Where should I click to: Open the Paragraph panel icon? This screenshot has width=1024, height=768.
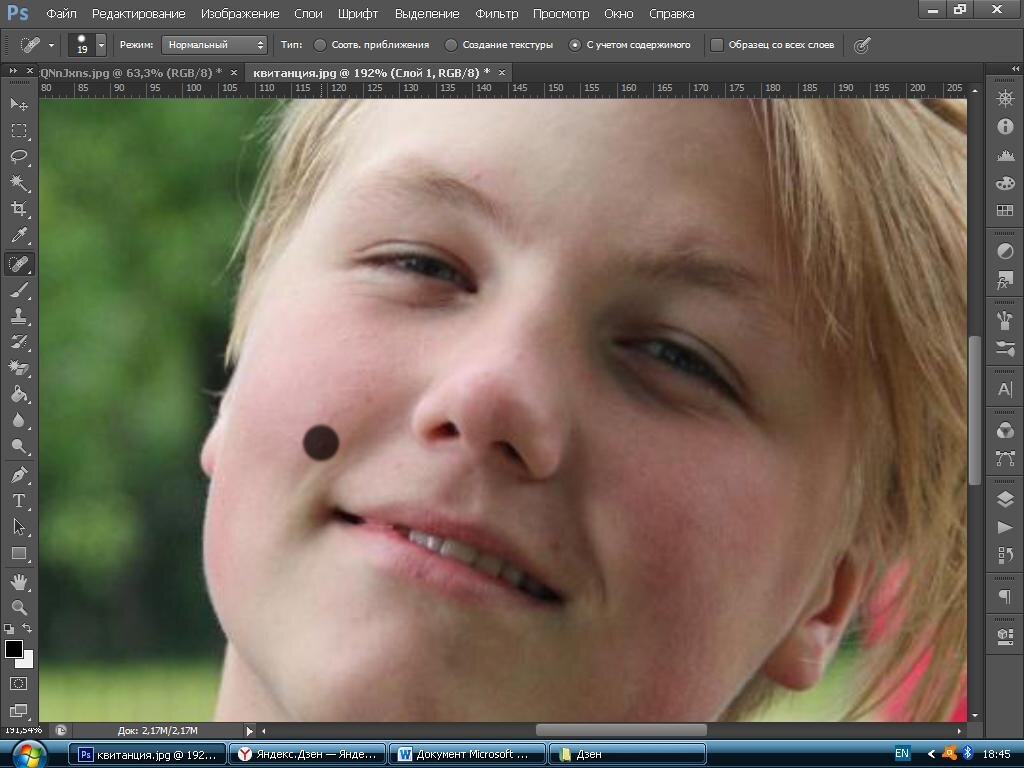coord(1005,596)
